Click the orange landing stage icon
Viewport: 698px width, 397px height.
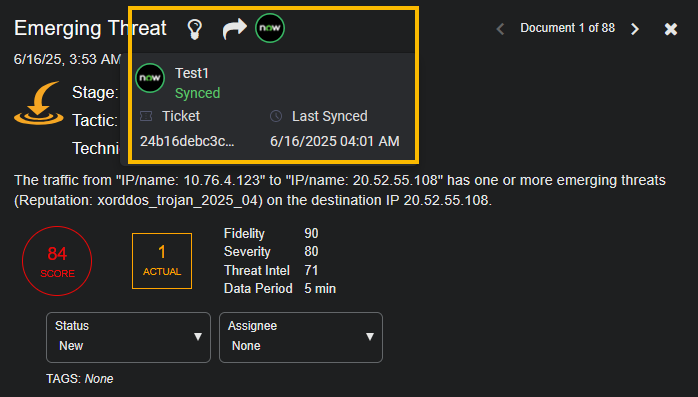click(39, 103)
